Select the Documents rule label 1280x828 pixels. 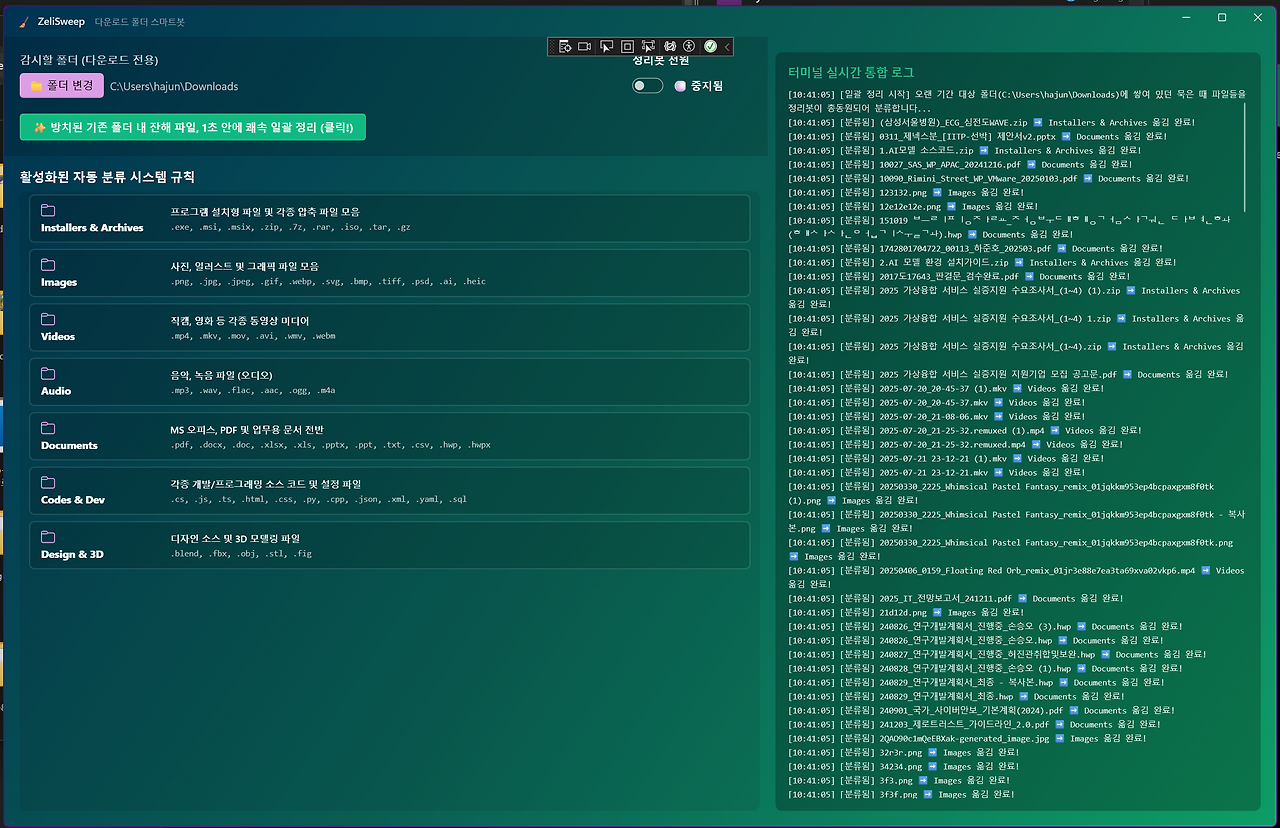click(69, 446)
